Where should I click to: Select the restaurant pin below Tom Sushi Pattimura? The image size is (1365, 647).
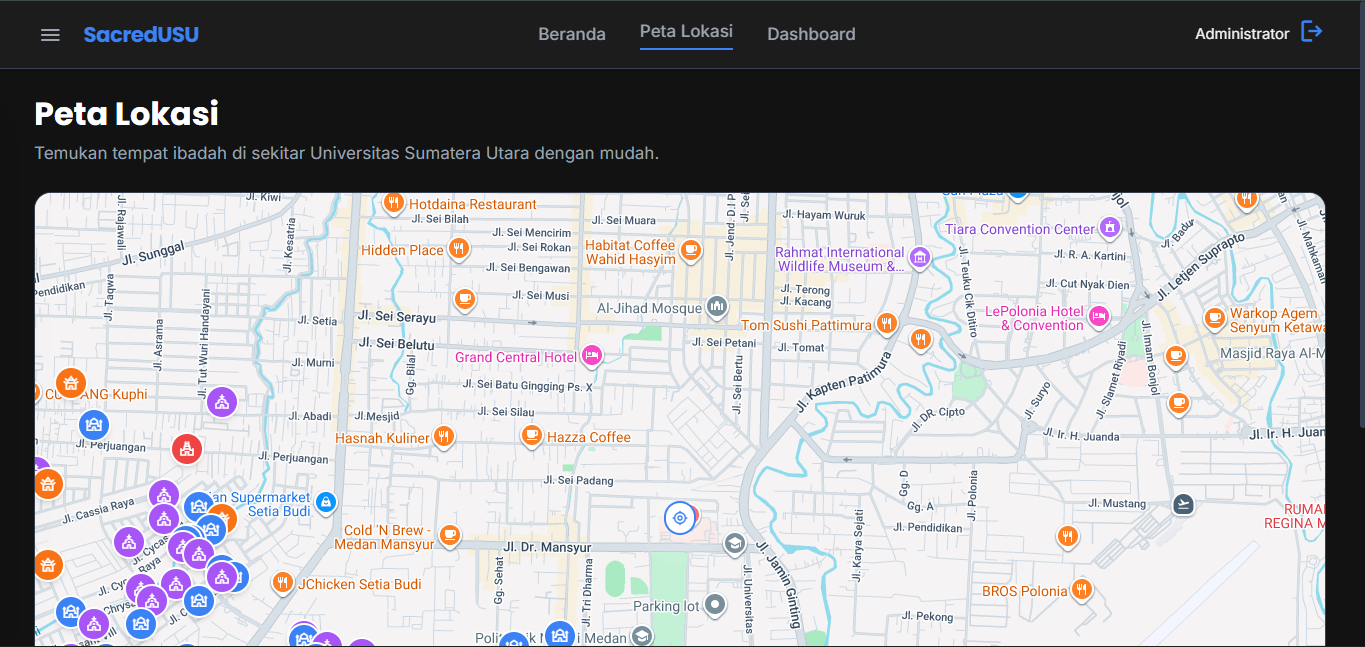[x=922, y=339]
